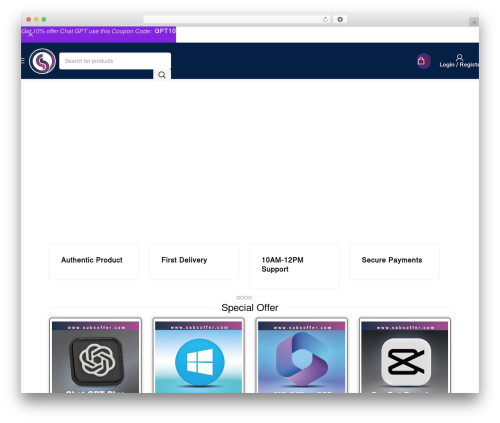Open the hamburger menu beside the logo
Image resolution: width=500 pixels, height=423 pixels.
23,61
